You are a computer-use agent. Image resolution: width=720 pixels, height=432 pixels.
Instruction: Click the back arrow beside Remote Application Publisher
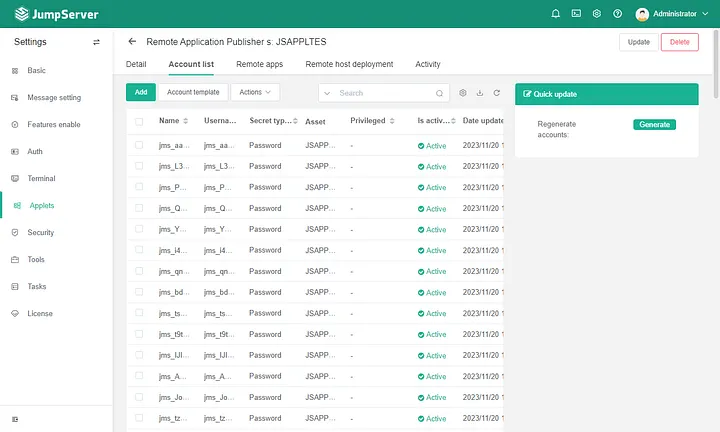(x=132, y=41)
